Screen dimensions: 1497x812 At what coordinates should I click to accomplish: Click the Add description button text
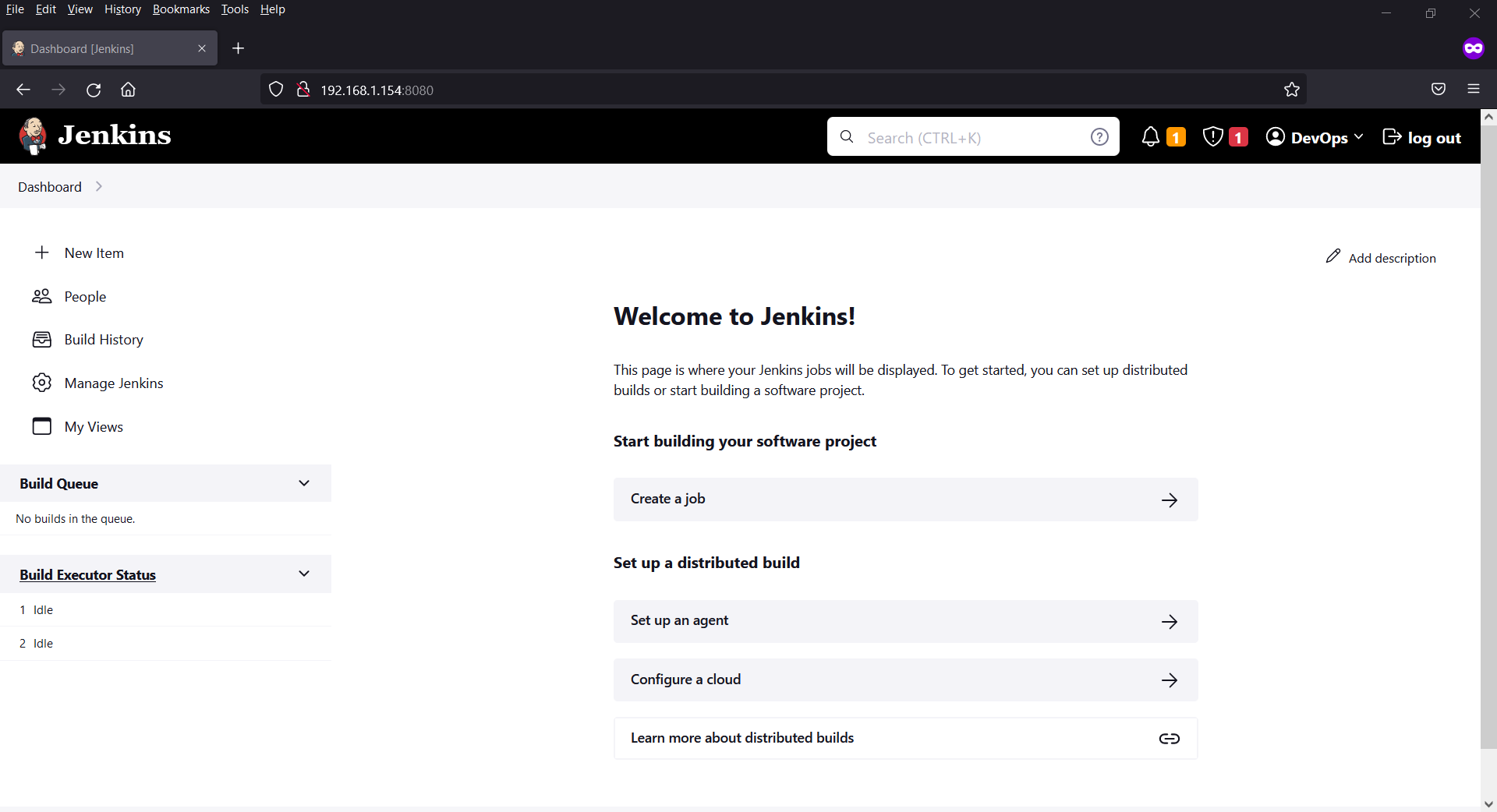point(1392,258)
